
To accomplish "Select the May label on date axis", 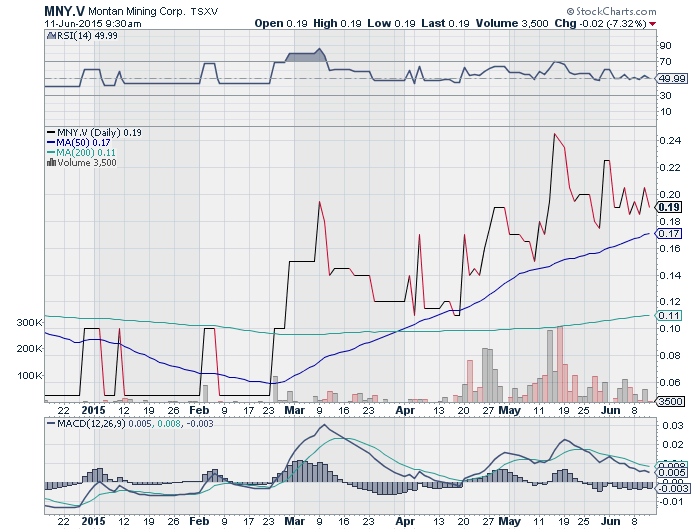I will pos(510,410).
